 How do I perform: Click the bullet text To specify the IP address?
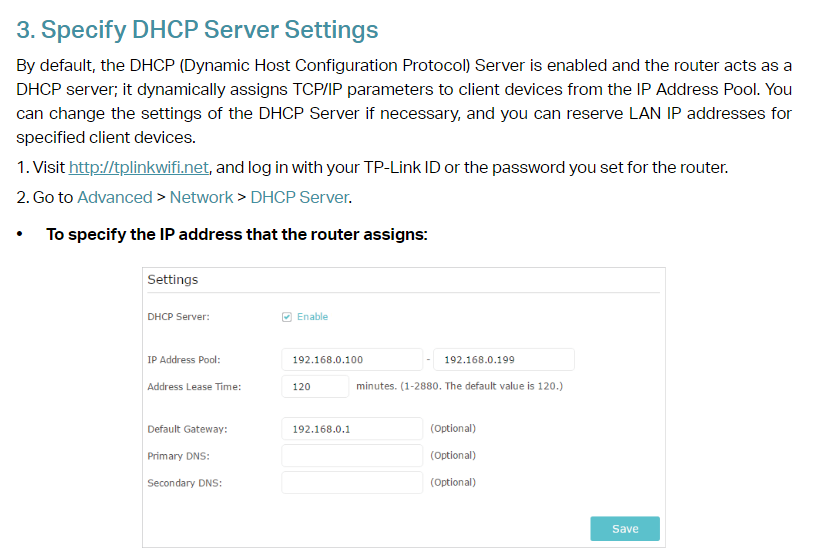point(237,234)
